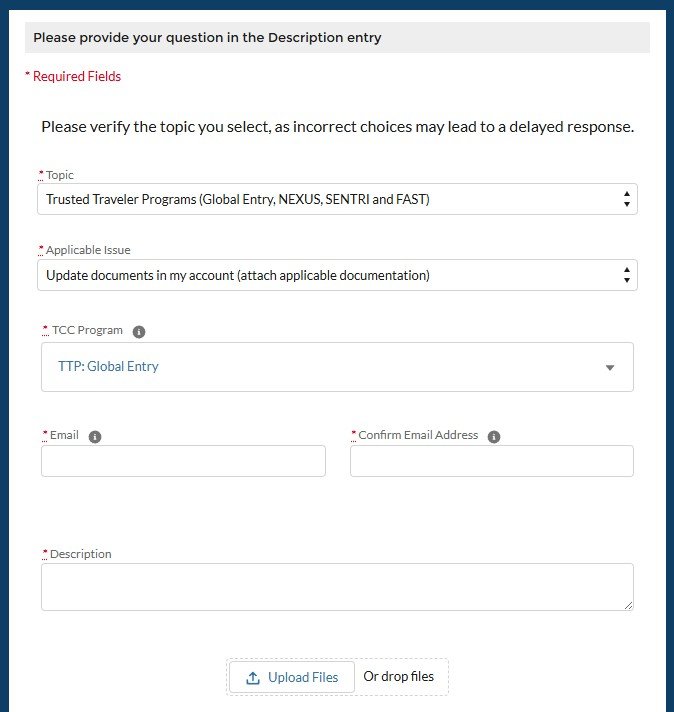The image size is (674, 712).
Task: Click the TCC Program caret arrow
Action: click(x=610, y=367)
